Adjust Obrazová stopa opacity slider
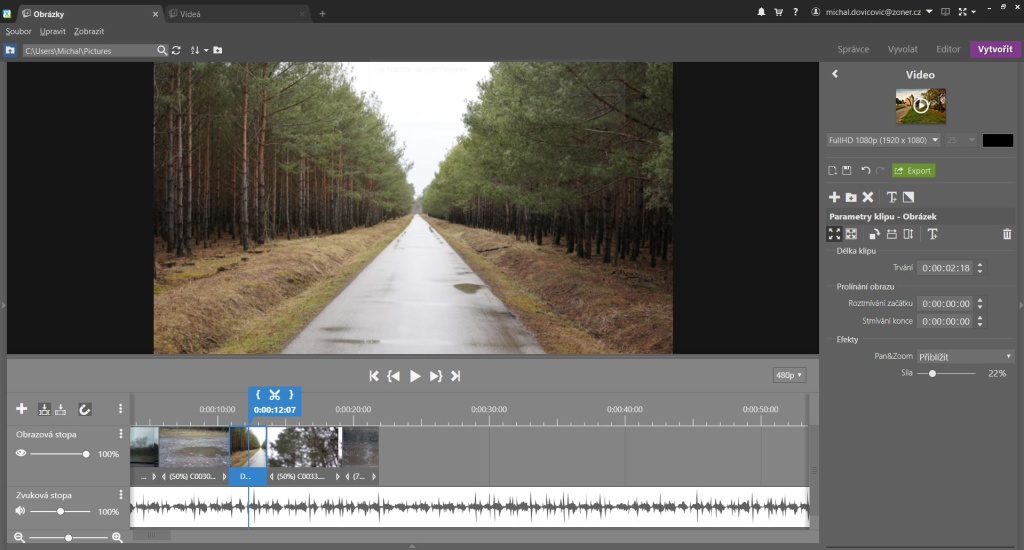This screenshot has width=1024, height=550. click(59, 454)
